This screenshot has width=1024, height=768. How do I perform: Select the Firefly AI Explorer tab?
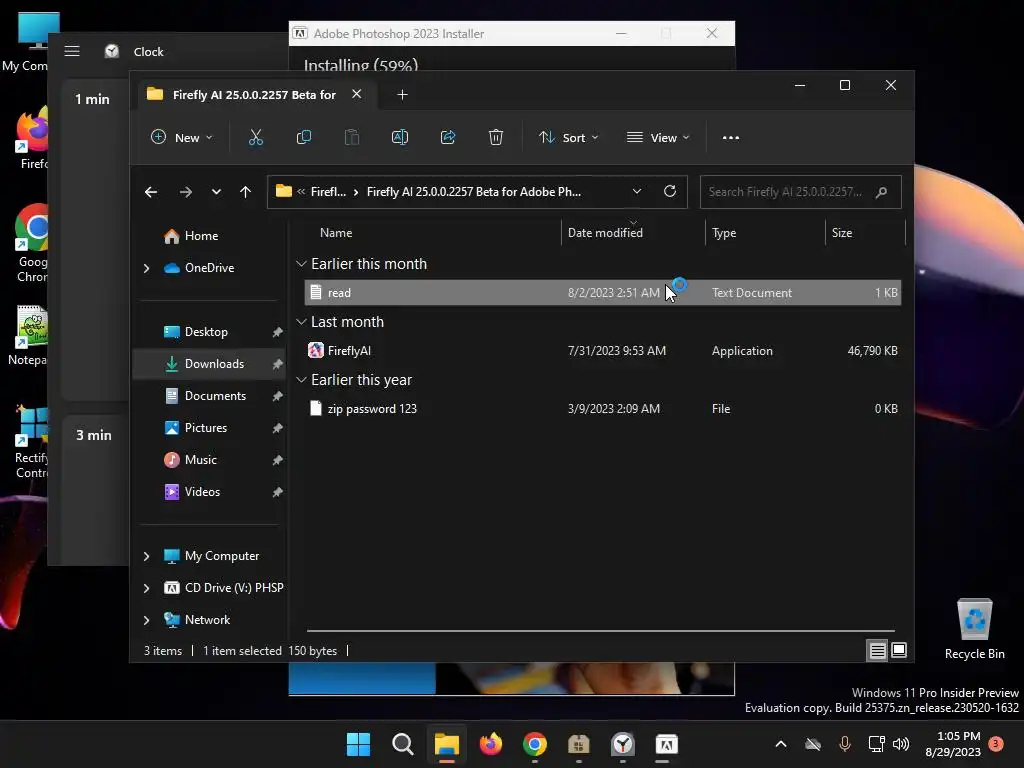[x=253, y=95]
